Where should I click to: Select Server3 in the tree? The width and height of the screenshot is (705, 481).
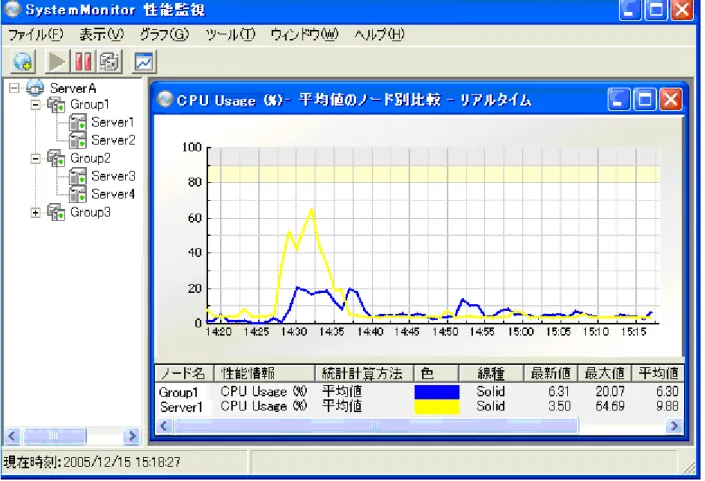[x=113, y=176]
